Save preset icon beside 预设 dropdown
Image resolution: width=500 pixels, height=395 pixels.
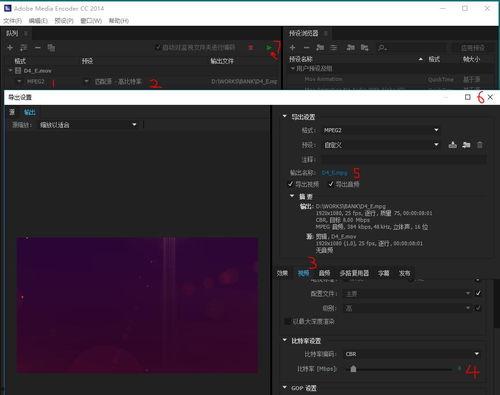452,145
